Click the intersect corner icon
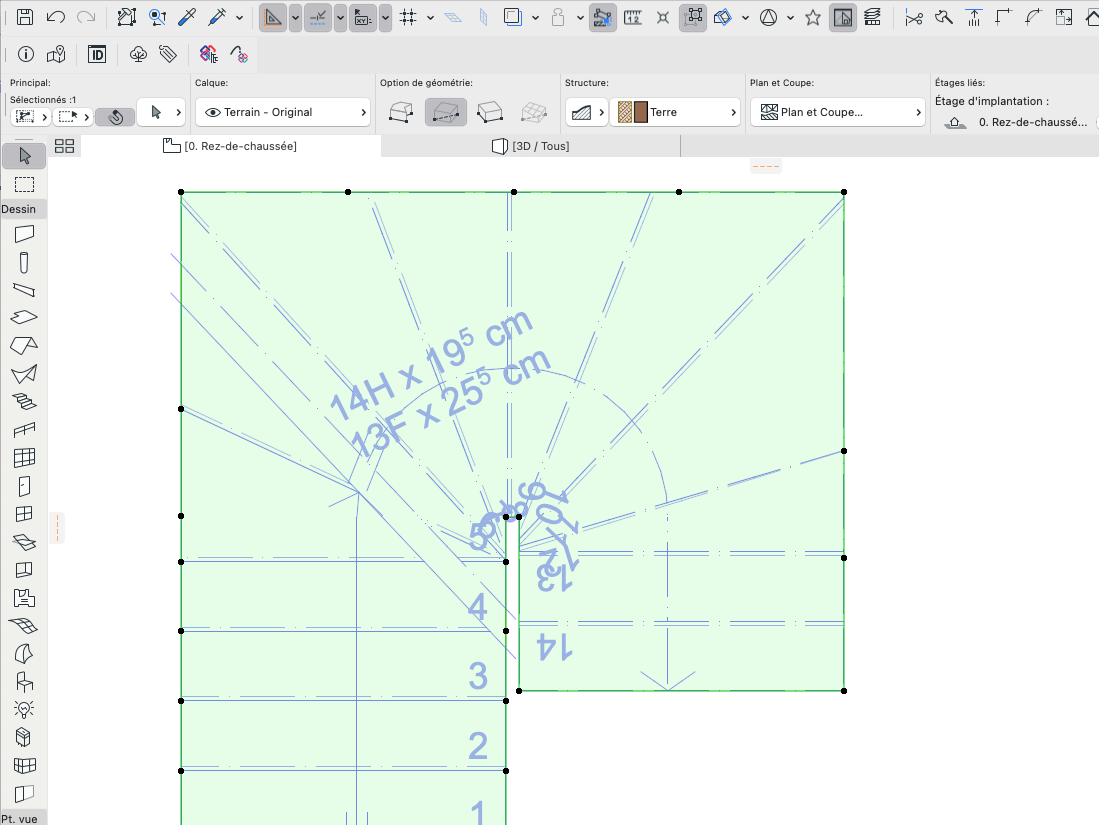1099x825 pixels. pyautogui.click(x=1004, y=18)
